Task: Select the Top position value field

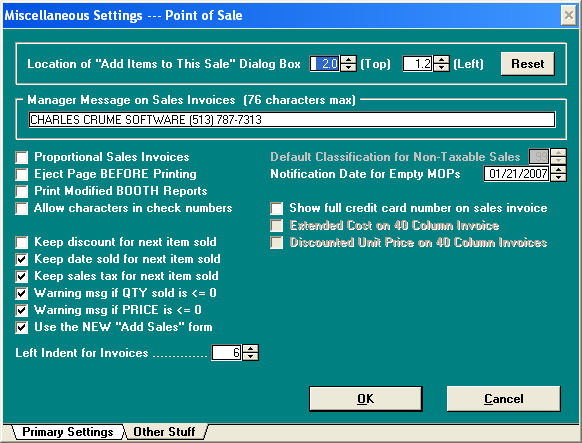Action: [325, 64]
